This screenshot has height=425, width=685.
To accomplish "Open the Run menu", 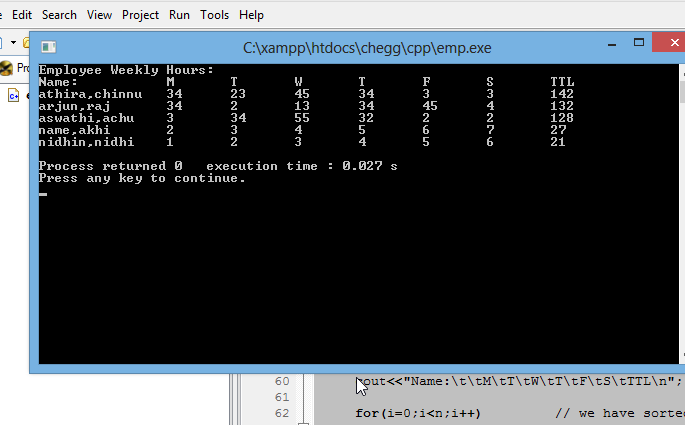I will (x=179, y=15).
